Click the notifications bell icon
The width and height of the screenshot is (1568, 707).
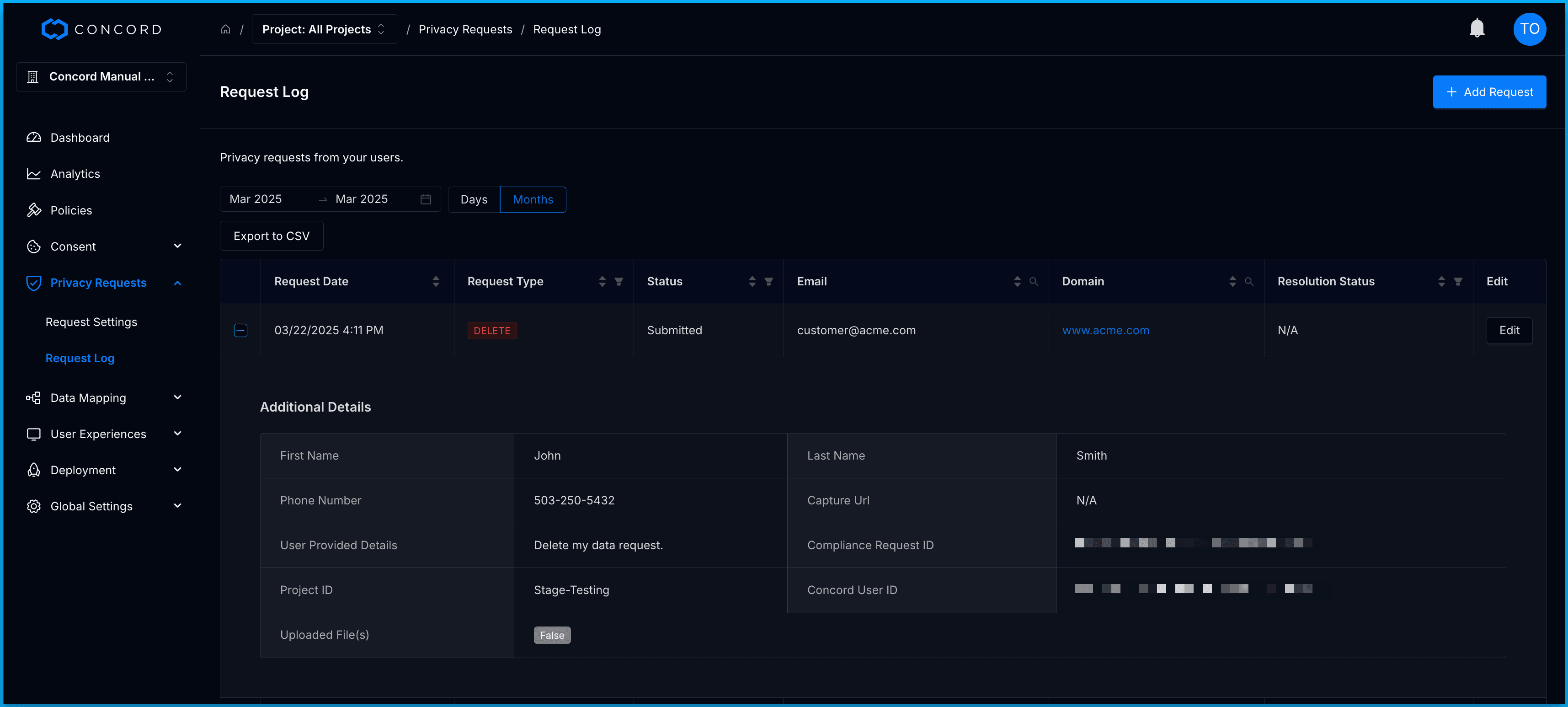[1477, 29]
